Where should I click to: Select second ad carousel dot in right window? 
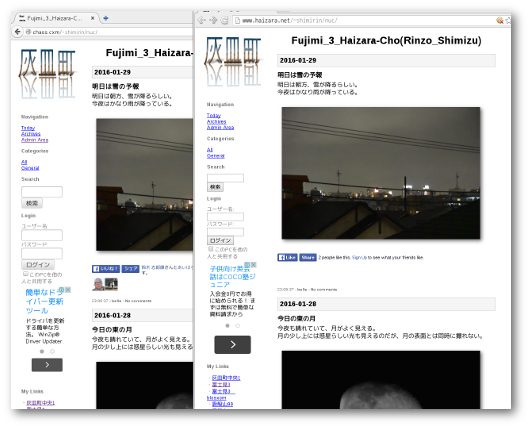pyautogui.click(x=238, y=326)
